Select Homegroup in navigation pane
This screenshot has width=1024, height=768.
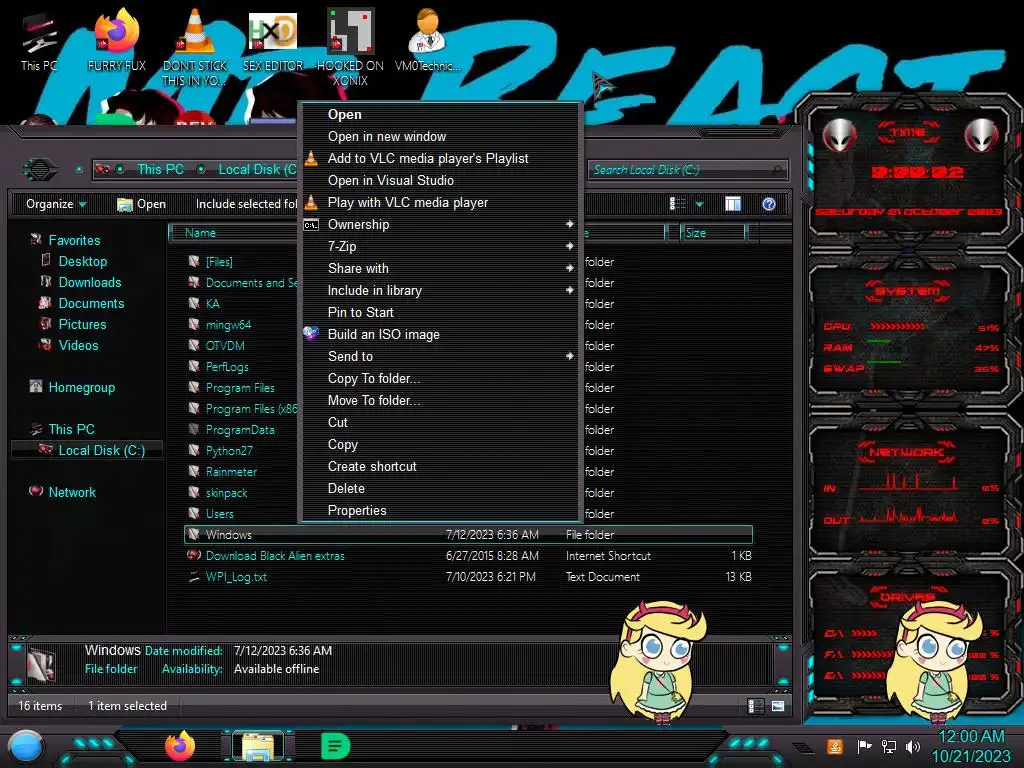[81, 387]
